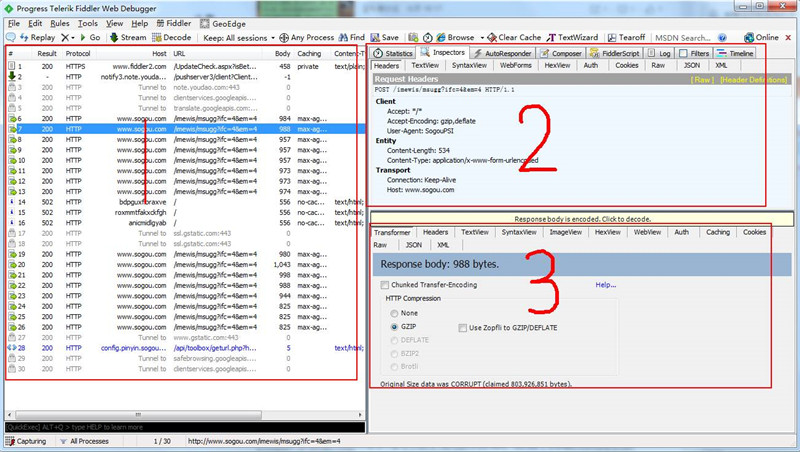This screenshot has height=452, width=800.
Task: Open the Keep: All sessions dropdown
Action: (x=239, y=38)
